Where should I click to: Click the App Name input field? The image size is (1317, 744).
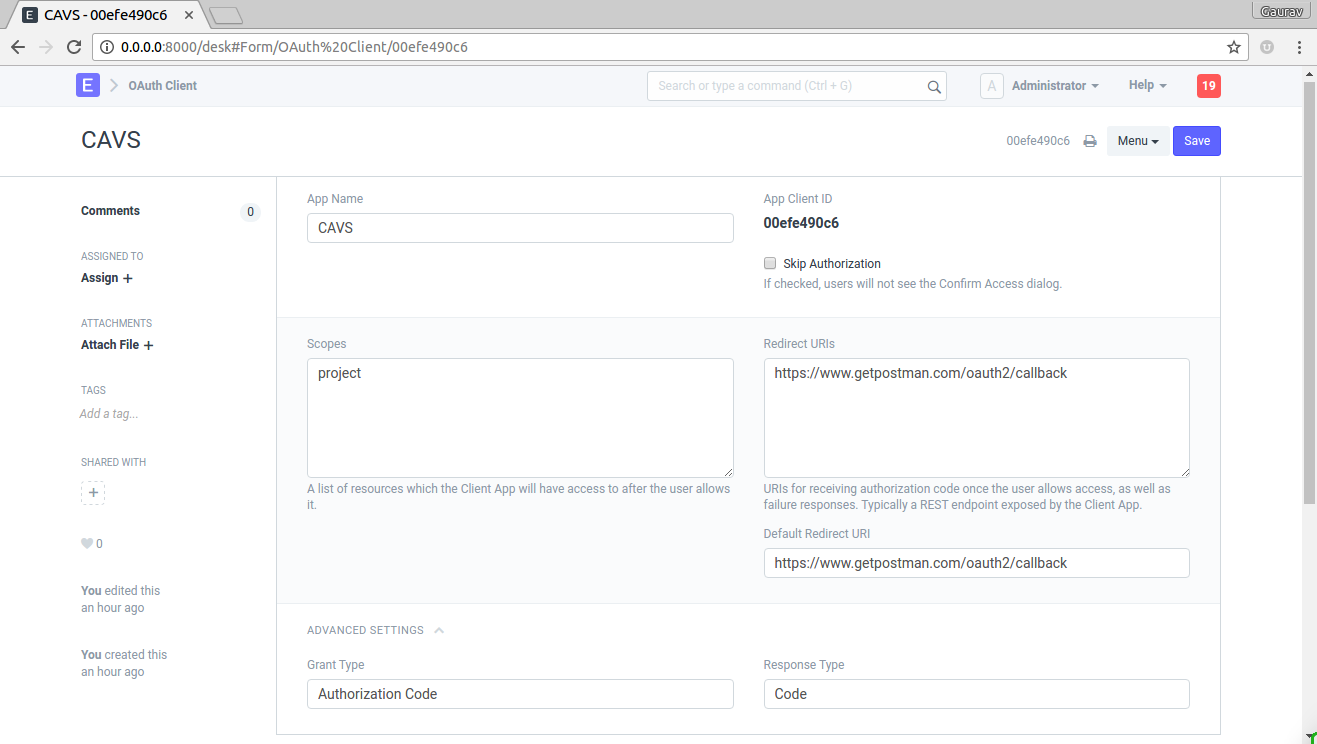(x=520, y=228)
